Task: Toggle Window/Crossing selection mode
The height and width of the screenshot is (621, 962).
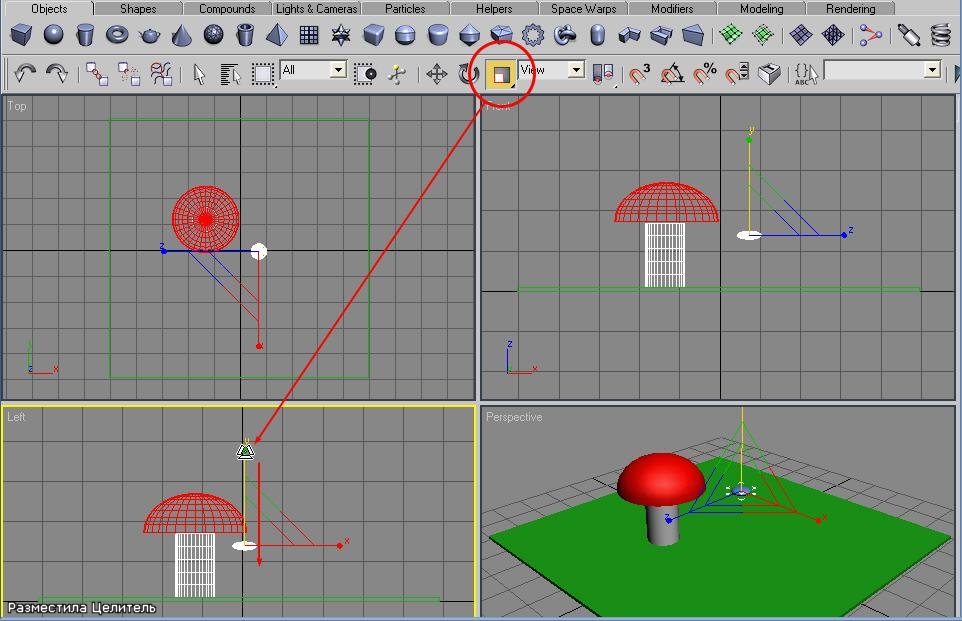Action: pyautogui.click(x=365, y=74)
